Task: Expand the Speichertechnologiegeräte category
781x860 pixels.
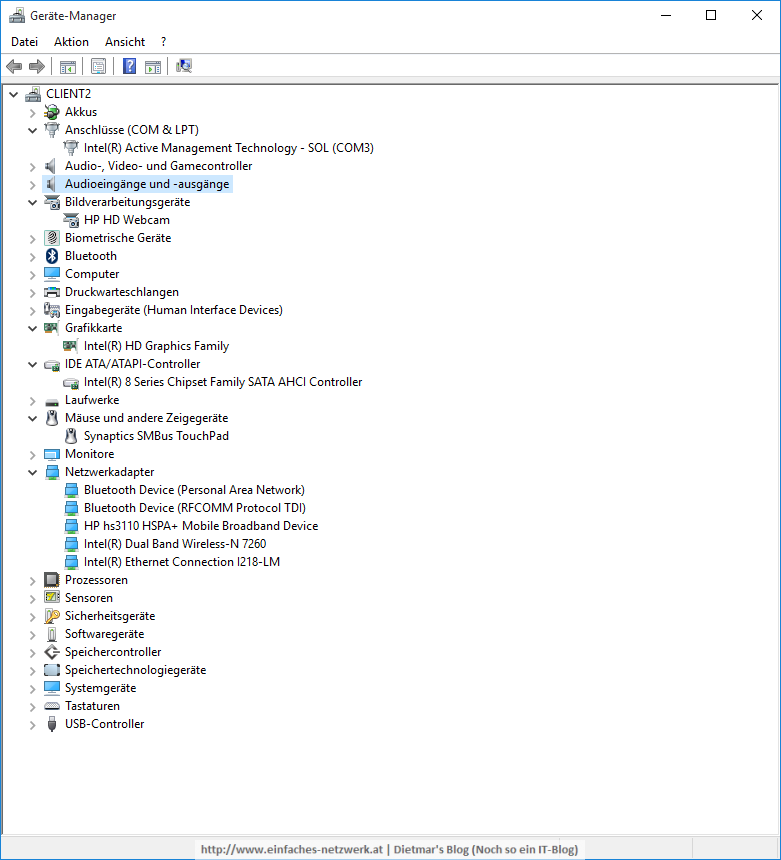Action: [32, 670]
